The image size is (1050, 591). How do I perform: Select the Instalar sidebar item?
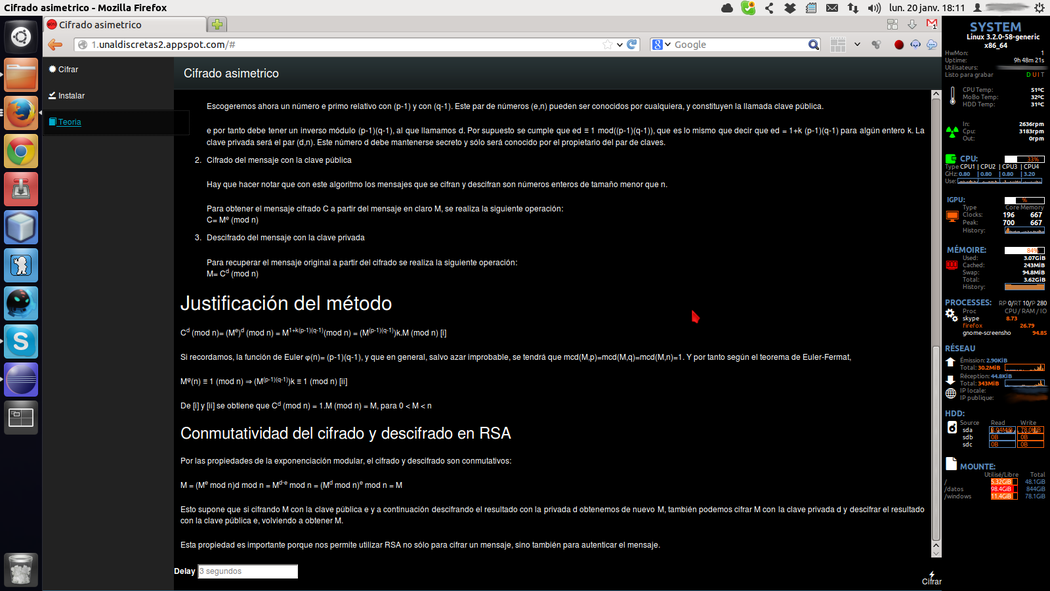(70, 96)
